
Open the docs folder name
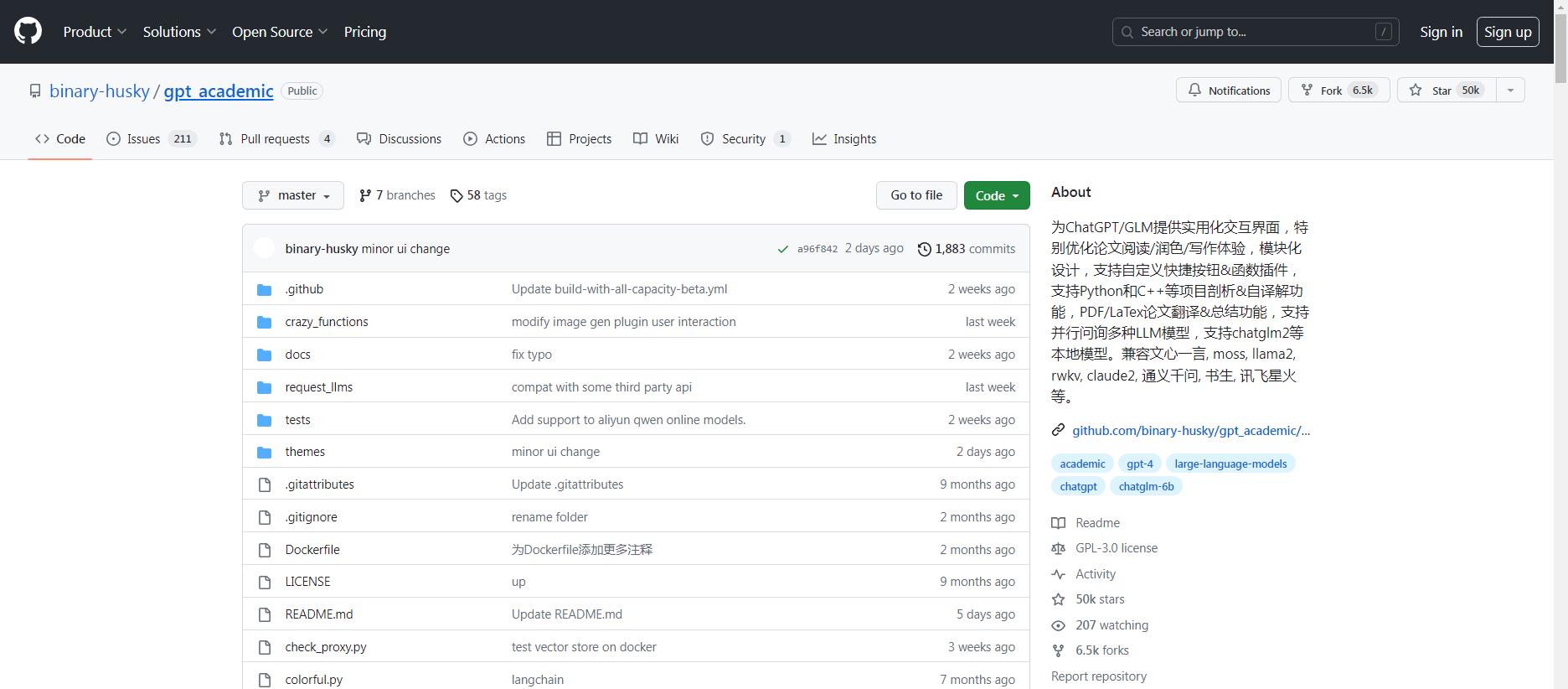pyautogui.click(x=297, y=355)
